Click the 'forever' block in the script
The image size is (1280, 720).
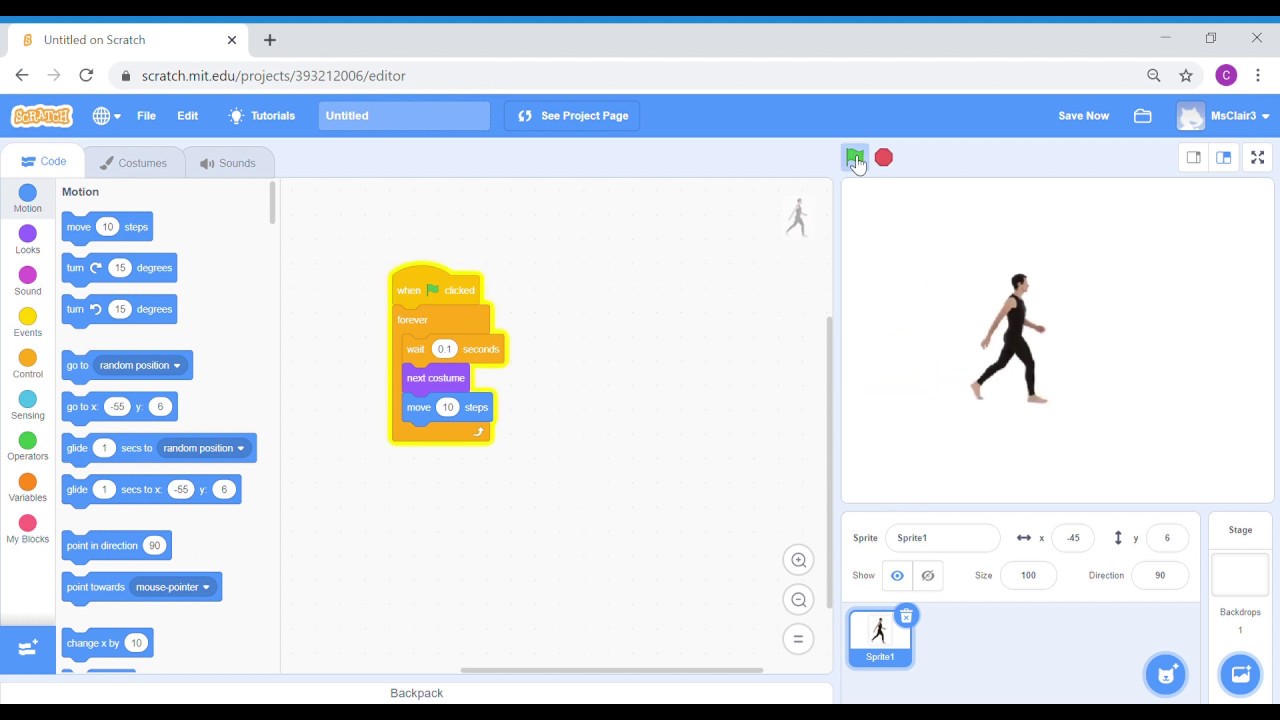coord(412,320)
